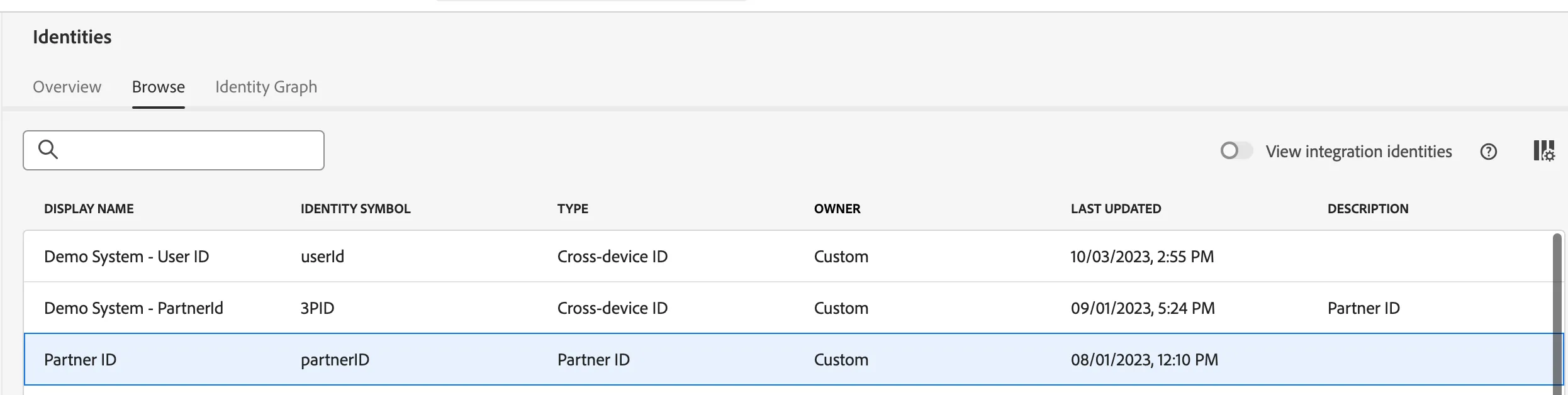The height and width of the screenshot is (395, 1568).
Task: Select the 'Demo System - User ID' row name
Action: 126,257
